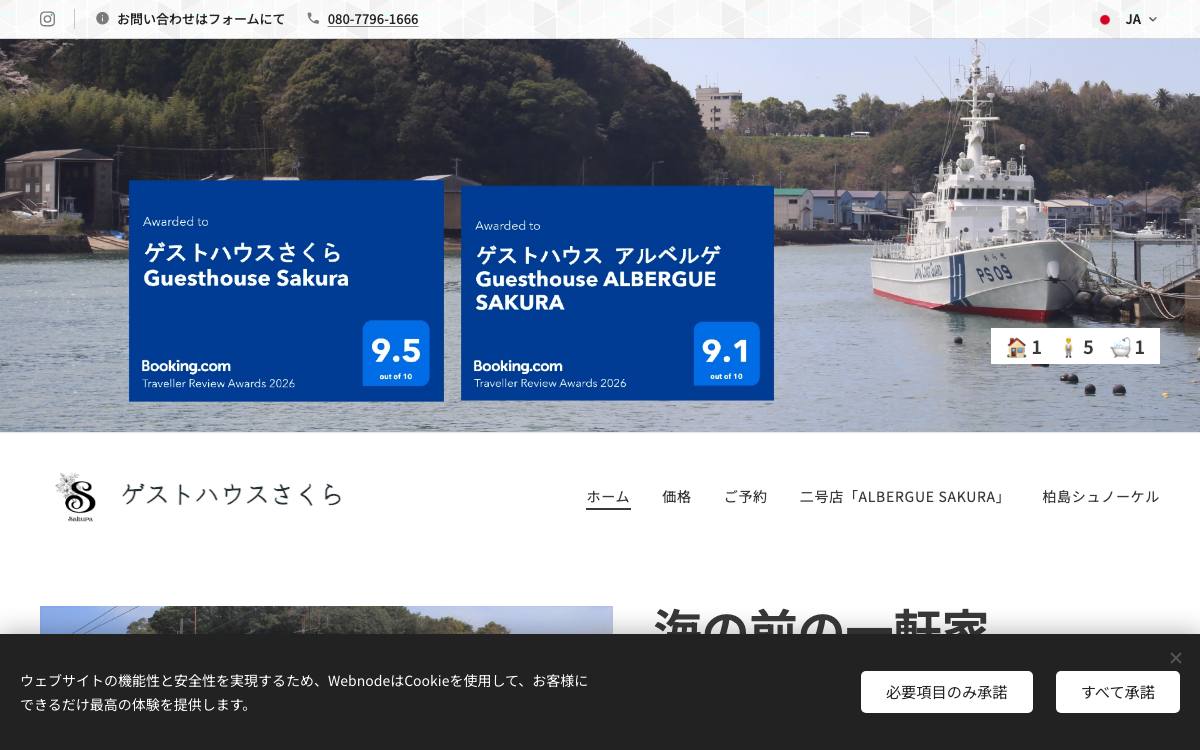The height and width of the screenshot is (750, 1200).
Task: Click the house icon showing 1
Action: 1017,347
